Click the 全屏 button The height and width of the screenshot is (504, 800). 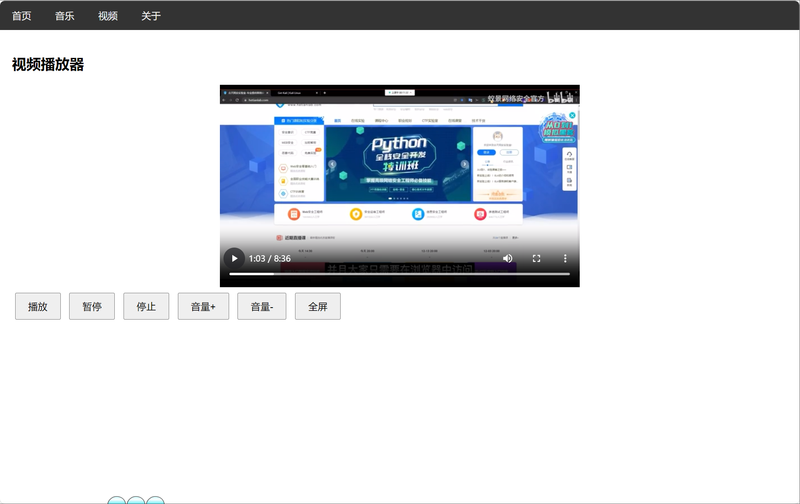tap(318, 306)
